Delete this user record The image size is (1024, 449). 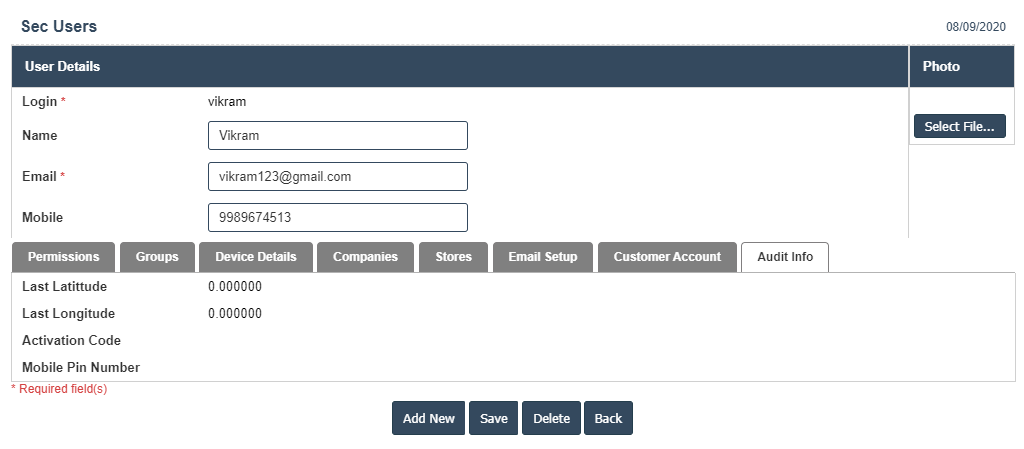[x=551, y=419]
